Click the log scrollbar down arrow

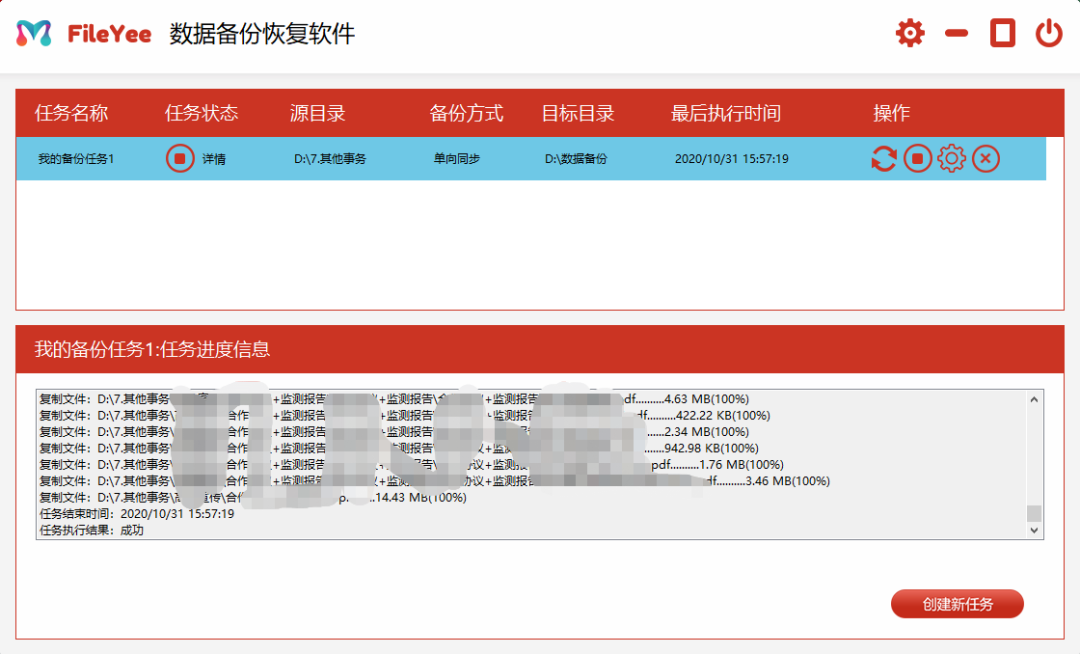1035,531
